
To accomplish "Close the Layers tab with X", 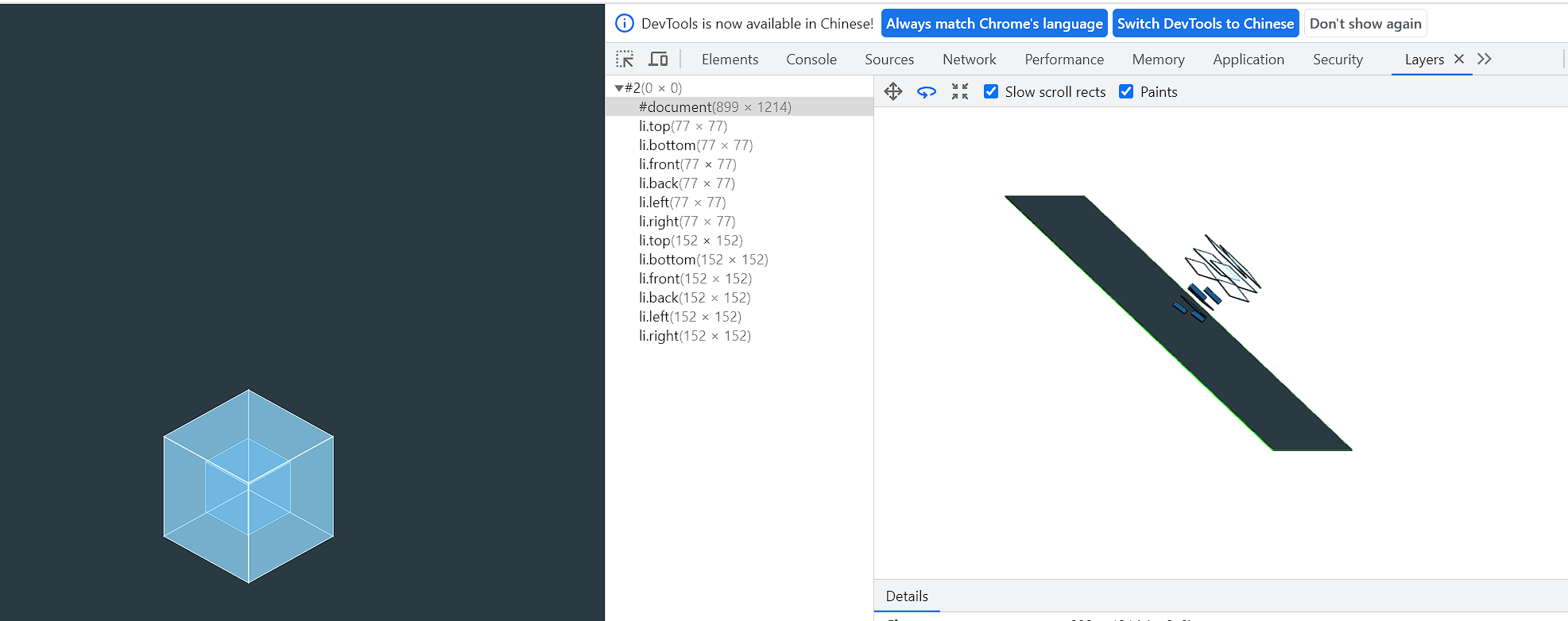I will (x=1459, y=59).
